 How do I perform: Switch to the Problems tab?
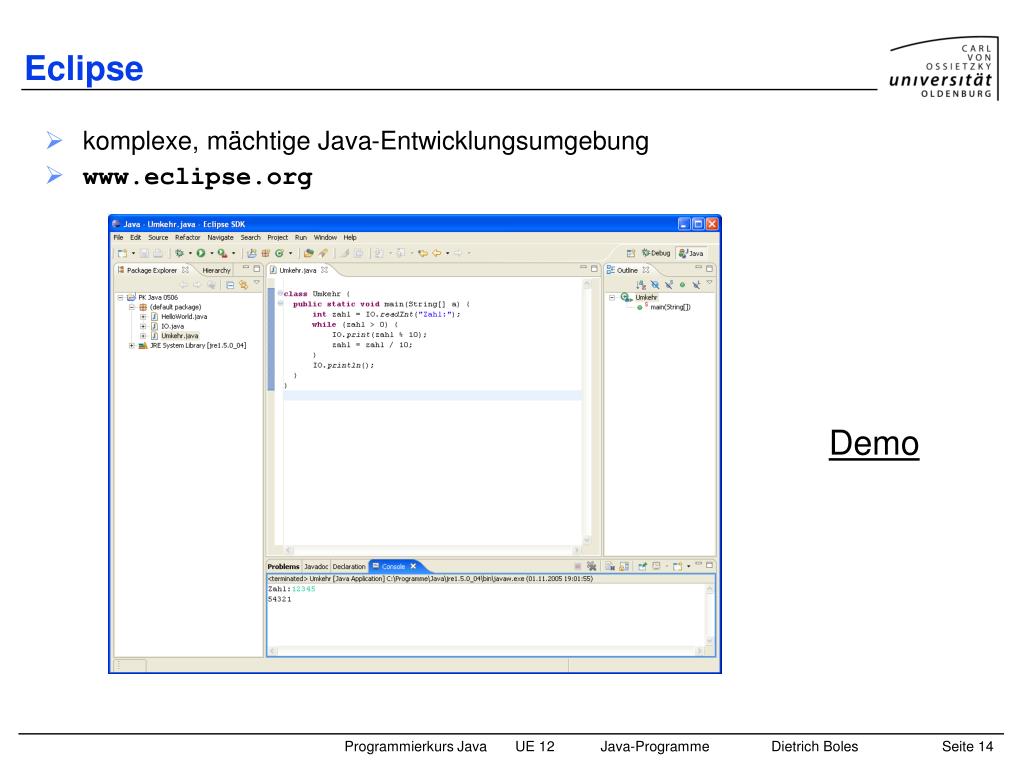click(x=283, y=567)
